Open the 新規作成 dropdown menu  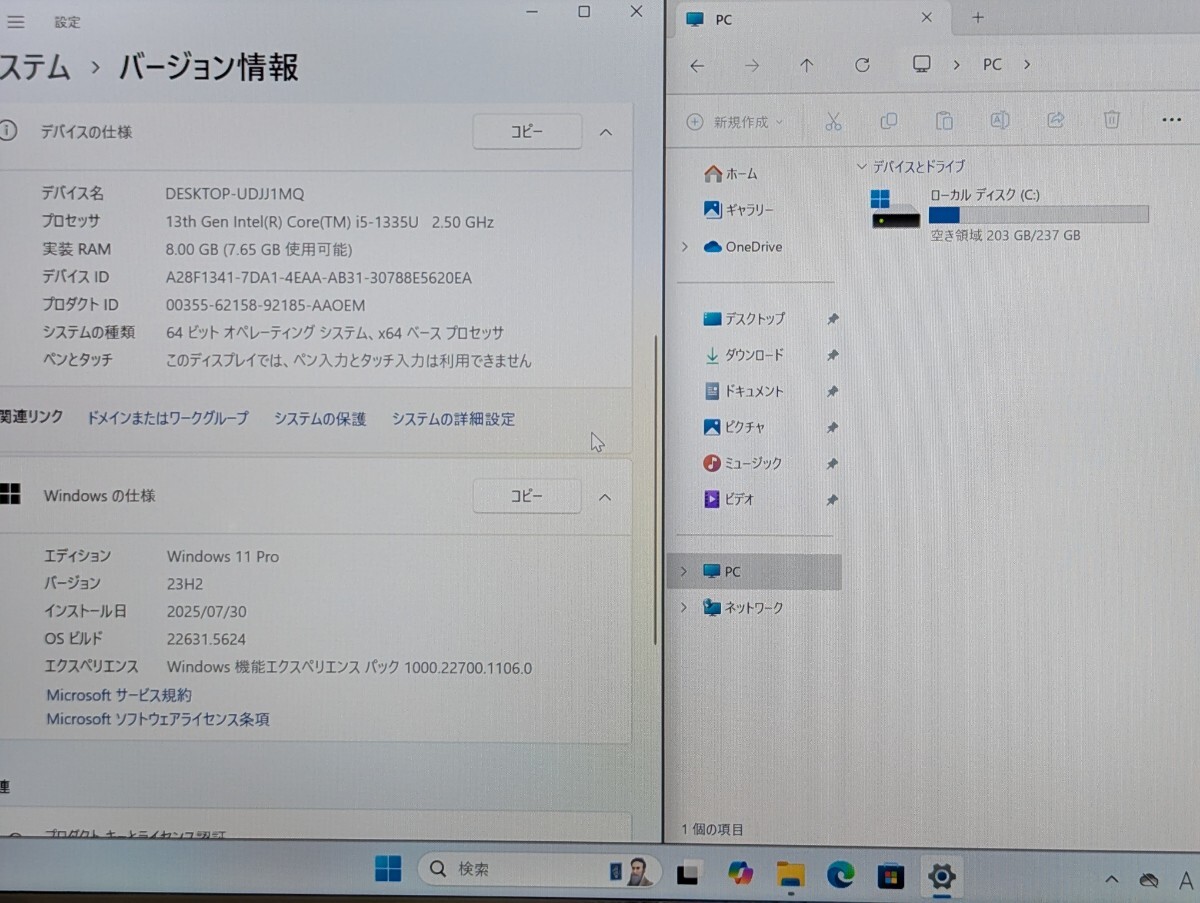click(x=733, y=120)
